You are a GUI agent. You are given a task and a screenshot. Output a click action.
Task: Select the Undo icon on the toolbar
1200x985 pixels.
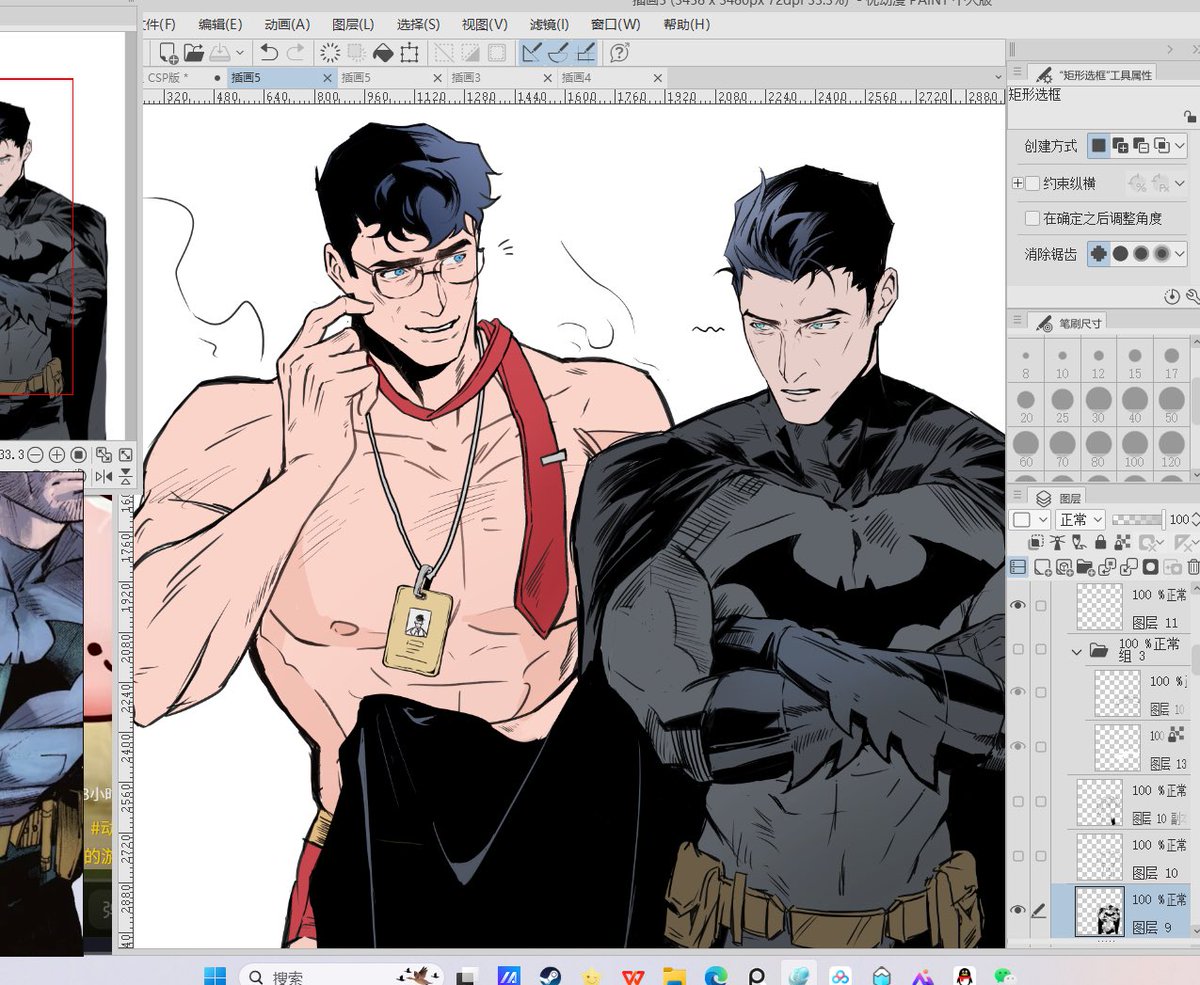coord(271,54)
